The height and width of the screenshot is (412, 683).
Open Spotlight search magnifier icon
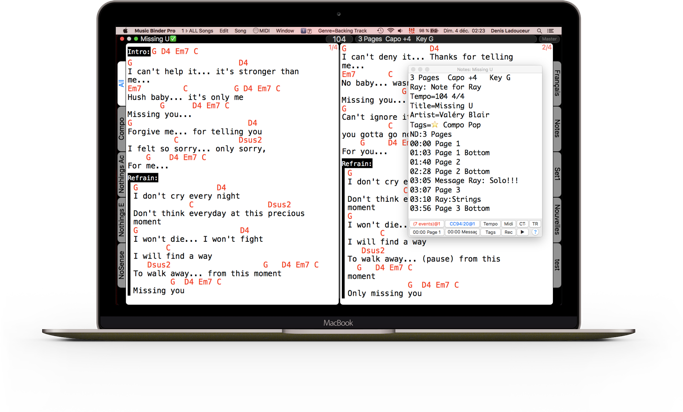coord(539,31)
